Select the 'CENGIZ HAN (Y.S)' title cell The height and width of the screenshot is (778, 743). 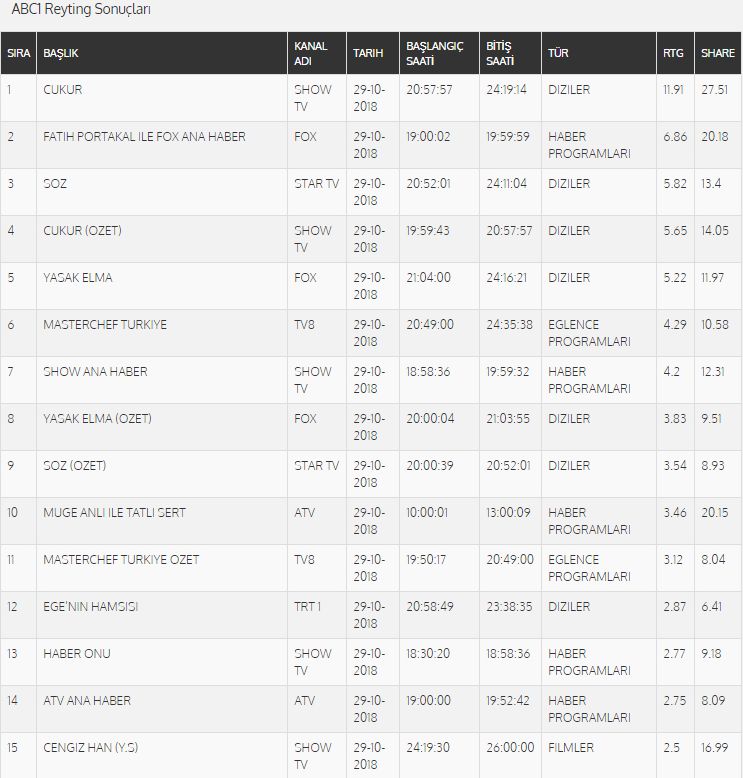click(x=90, y=748)
